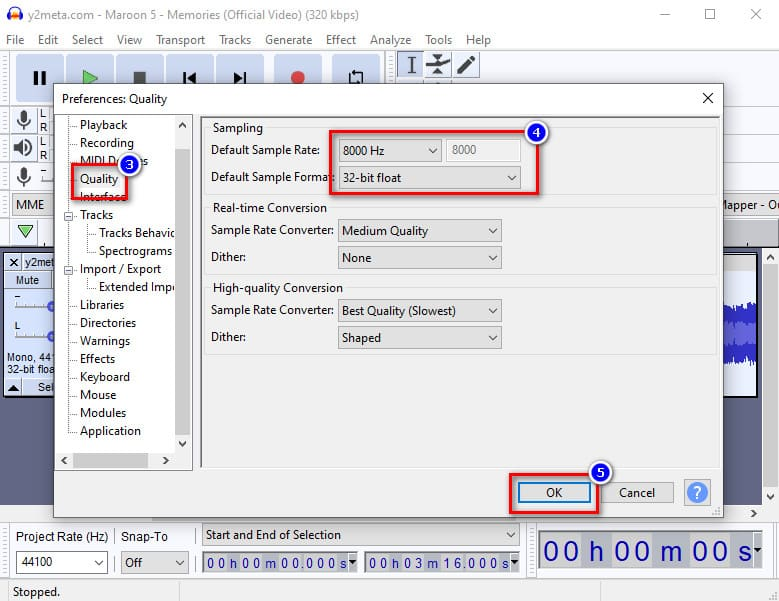Viewport: 779px width, 601px height.
Task: Open the Effect menu
Action: click(x=340, y=39)
